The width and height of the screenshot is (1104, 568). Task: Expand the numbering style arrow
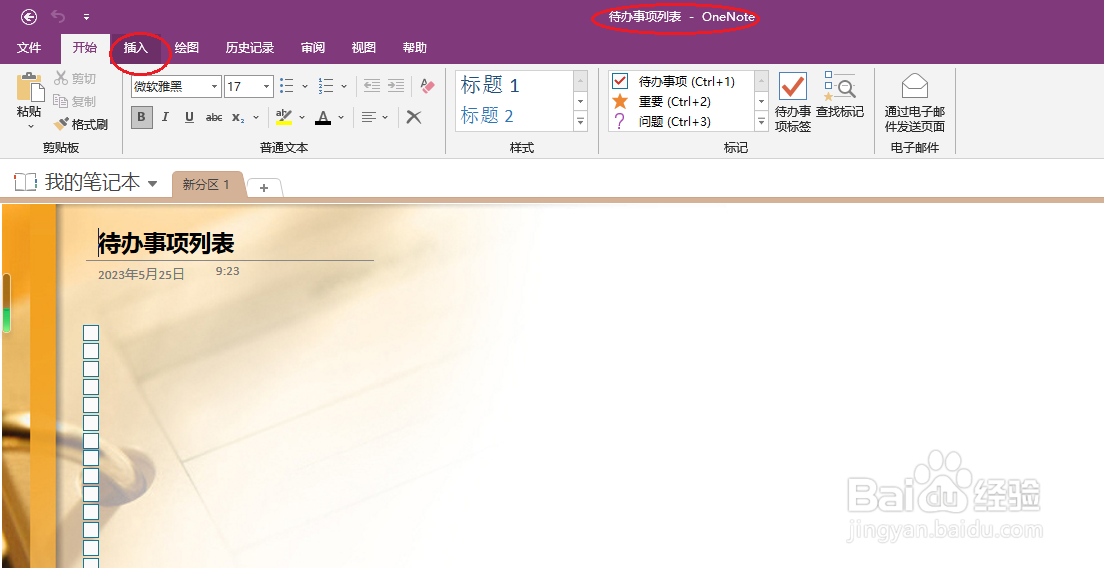click(x=344, y=87)
